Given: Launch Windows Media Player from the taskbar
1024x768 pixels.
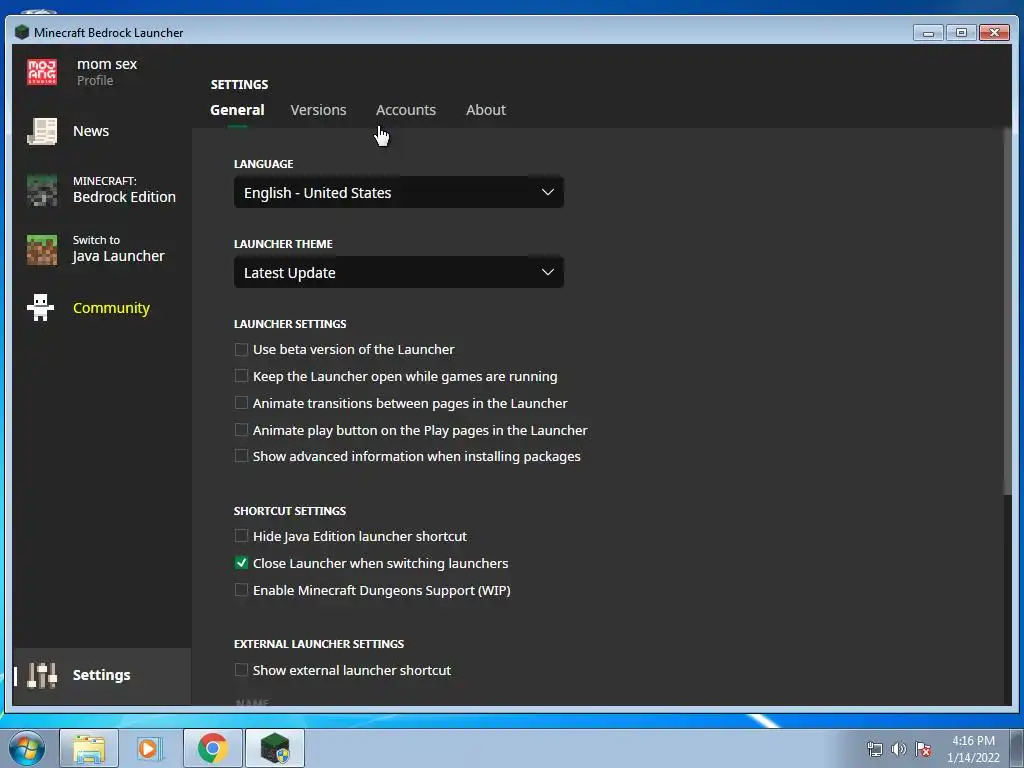Looking at the screenshot, I should (x=149, y=748).
